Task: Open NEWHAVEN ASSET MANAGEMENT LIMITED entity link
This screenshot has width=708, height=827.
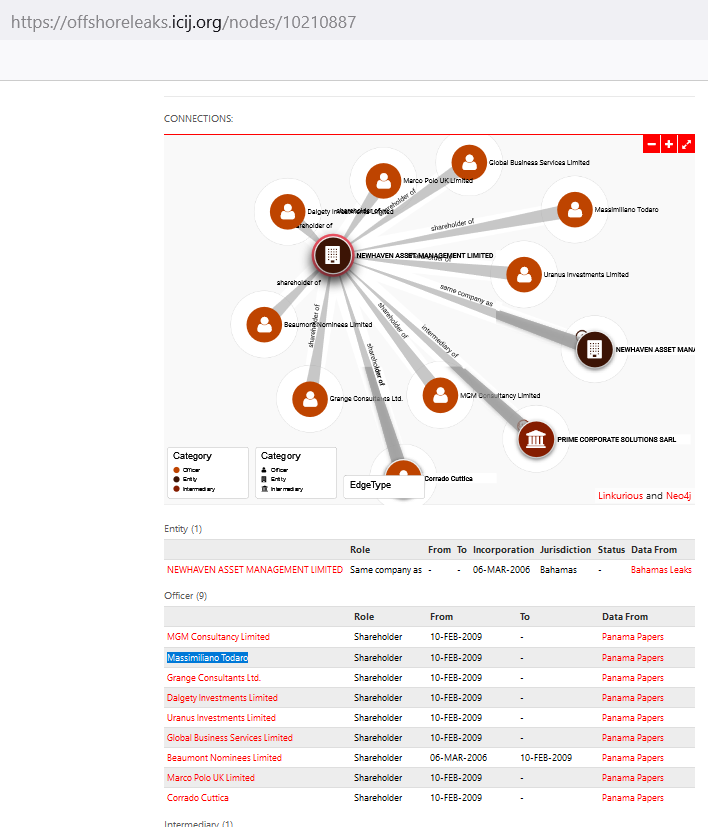Action: (x=255, y=570)
